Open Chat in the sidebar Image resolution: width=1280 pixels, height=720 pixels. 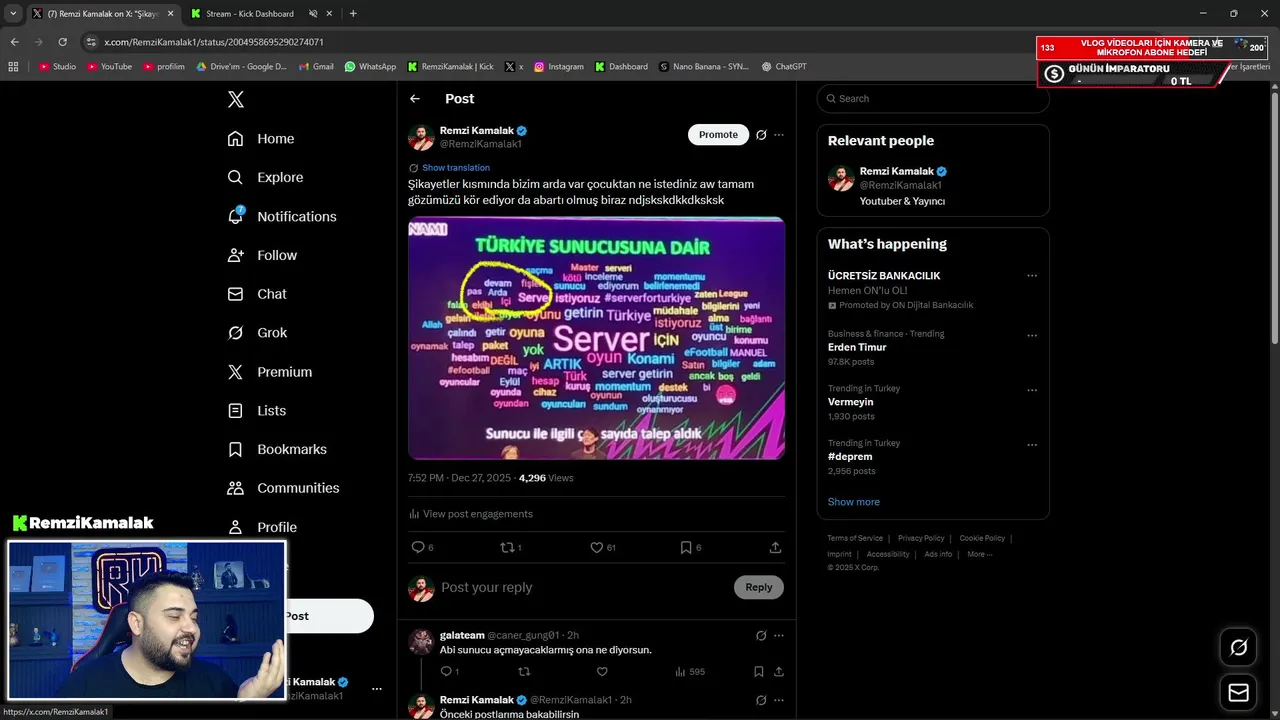pyautogui.click(x=257, y=294)
